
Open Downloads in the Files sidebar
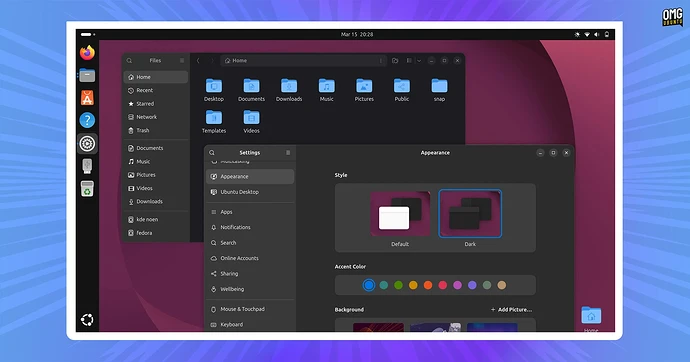[x=156, y=201]
